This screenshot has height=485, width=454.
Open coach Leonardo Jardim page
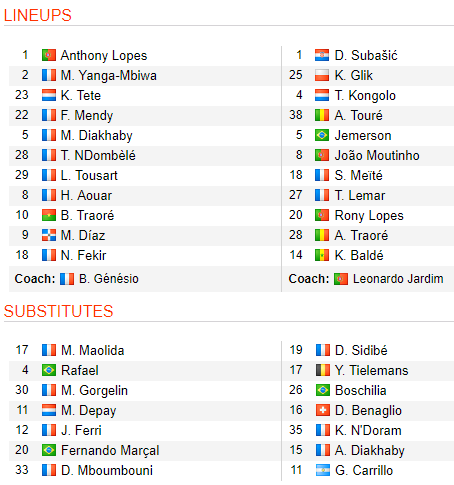click(x=398, y=279)
